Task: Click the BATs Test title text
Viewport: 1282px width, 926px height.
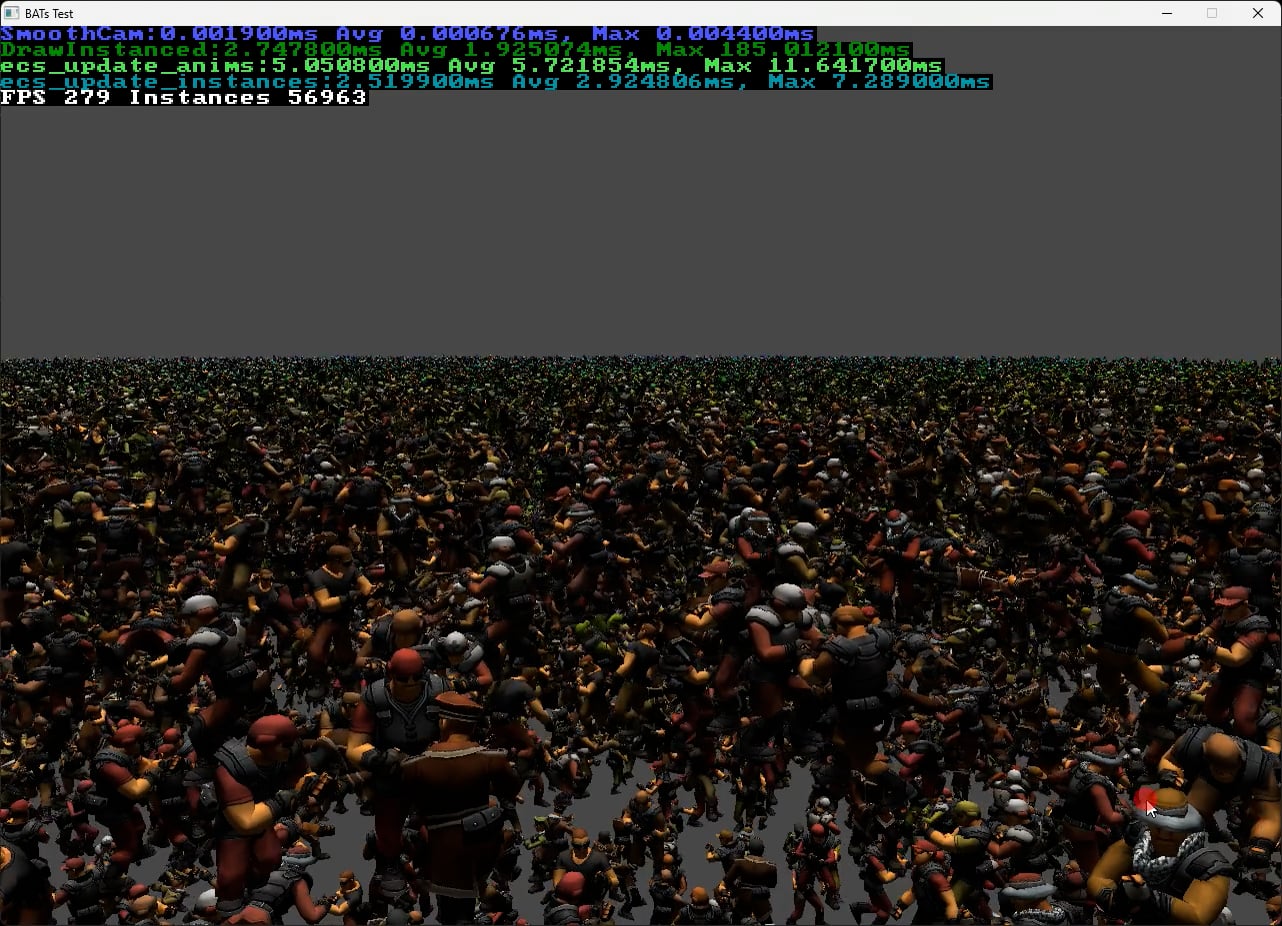Action: tap(49, 14)
